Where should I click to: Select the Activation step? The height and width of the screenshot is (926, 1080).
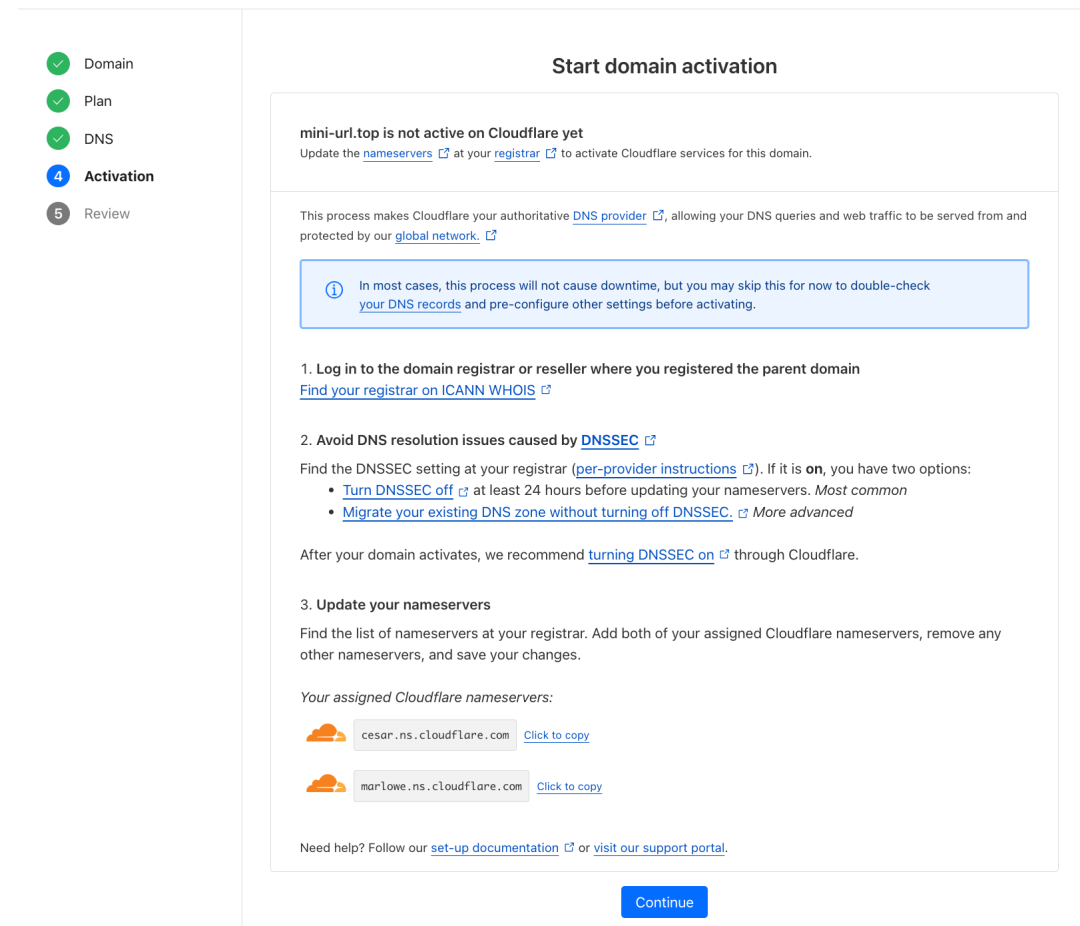point(119,176)
